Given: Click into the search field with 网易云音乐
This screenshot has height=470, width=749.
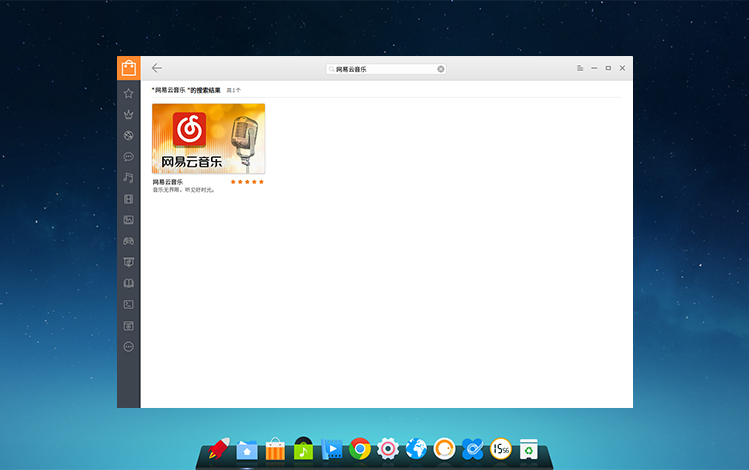Looking at the screenshot, I should click(386, 69).
